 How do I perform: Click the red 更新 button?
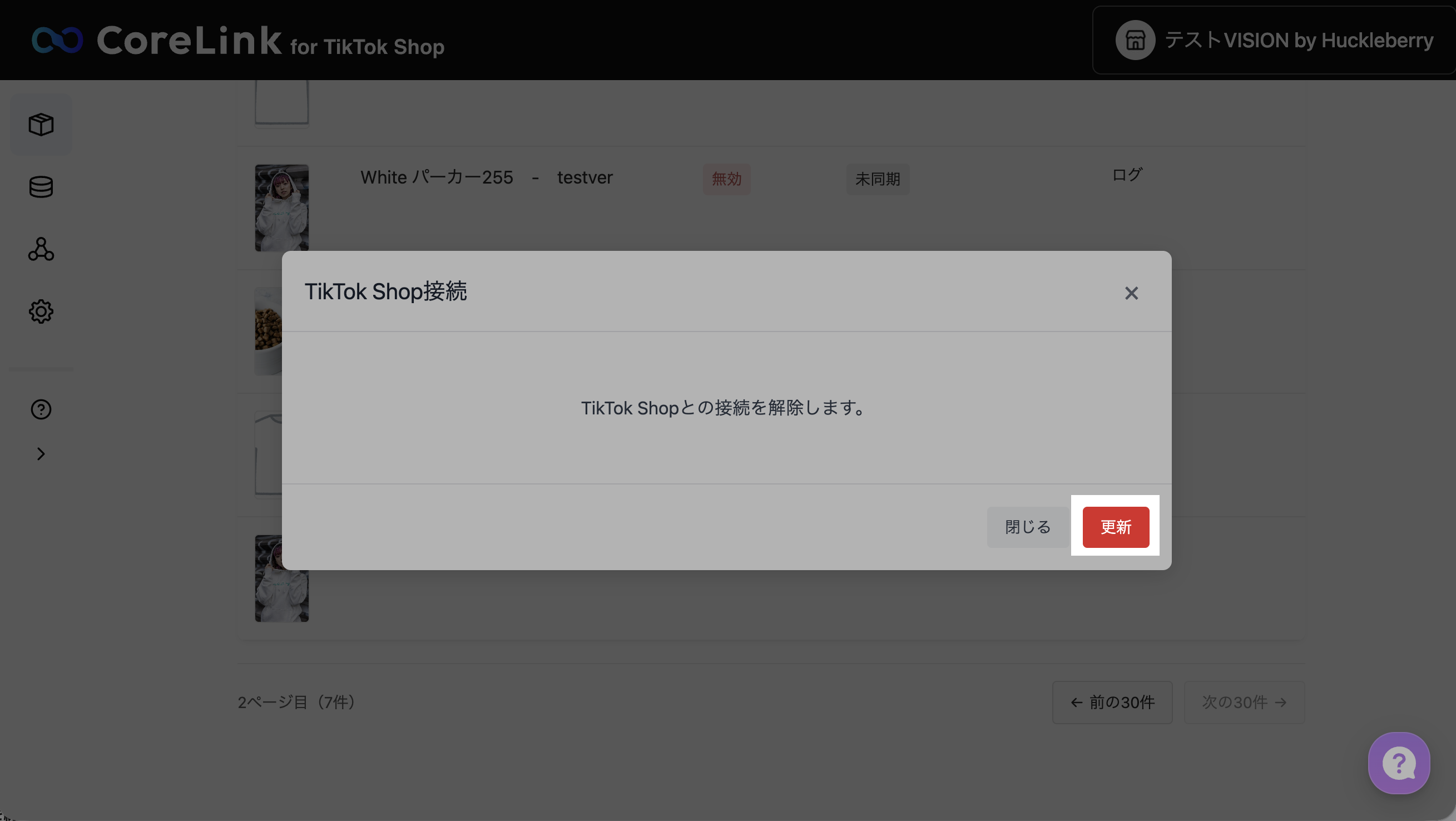(x=1115, y=527)
